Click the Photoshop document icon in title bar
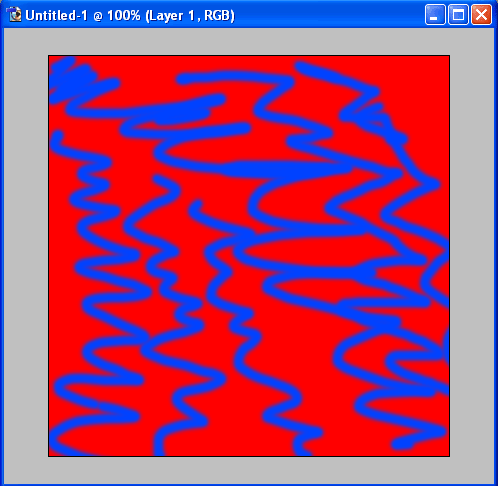This screenshot has height=486, width=498. [14, 15]
